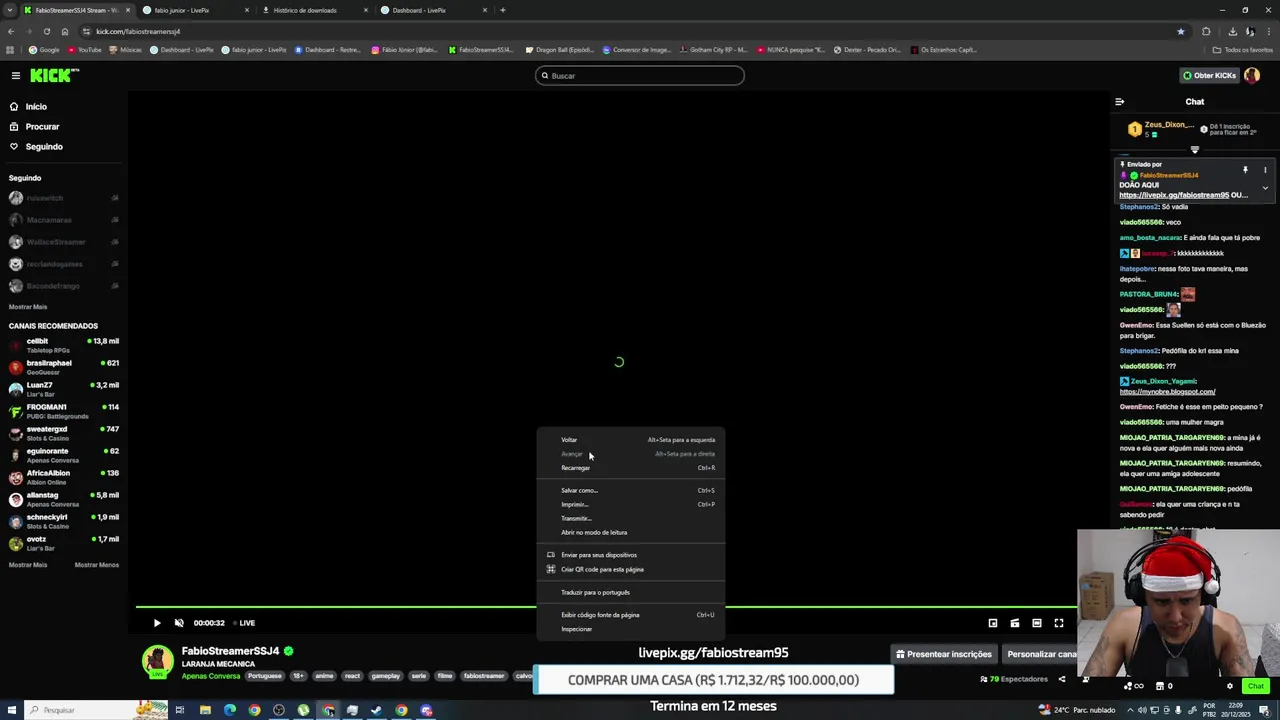Open FROGMAN1 recommended channel
1280x720 pixels.
(64, 411)
